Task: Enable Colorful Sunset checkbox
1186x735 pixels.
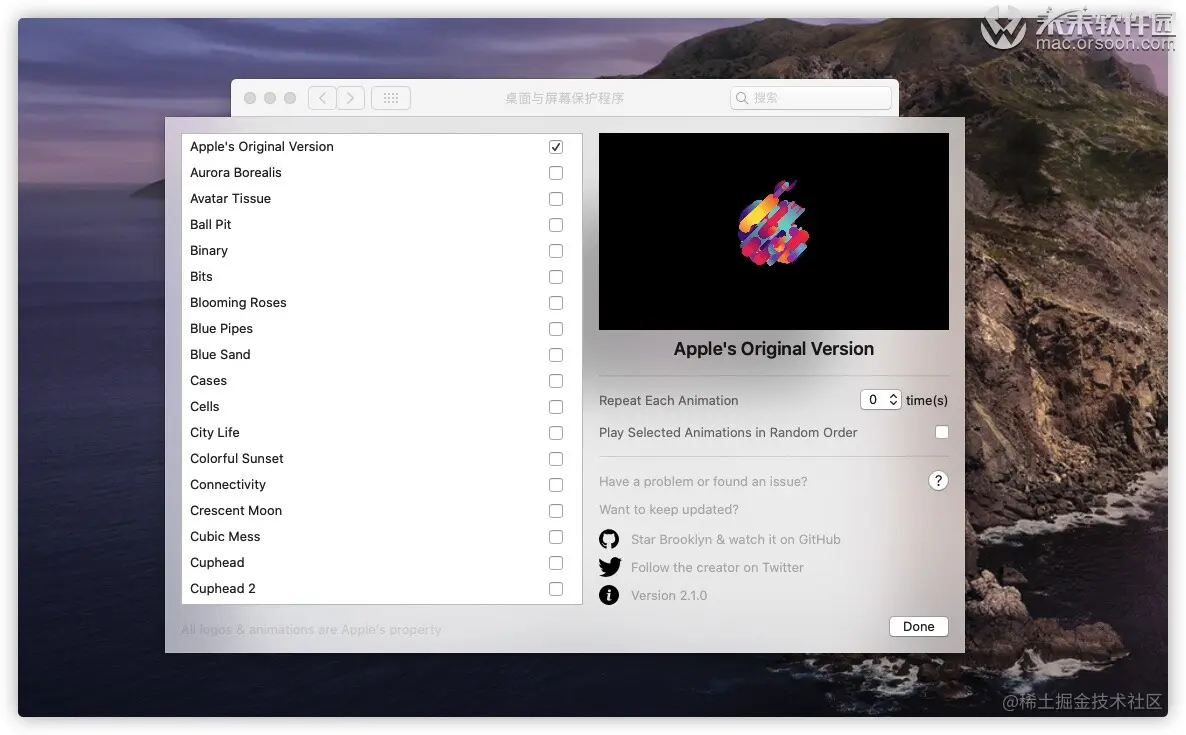Action: pyautogui.click(x=556, y=459)
